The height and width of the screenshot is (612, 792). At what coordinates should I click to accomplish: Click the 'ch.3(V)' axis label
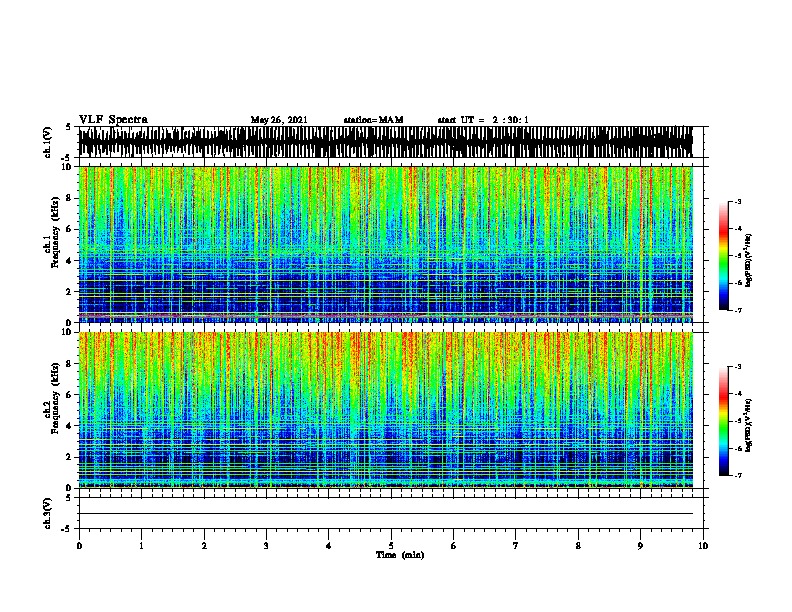[x=48, y=513]
